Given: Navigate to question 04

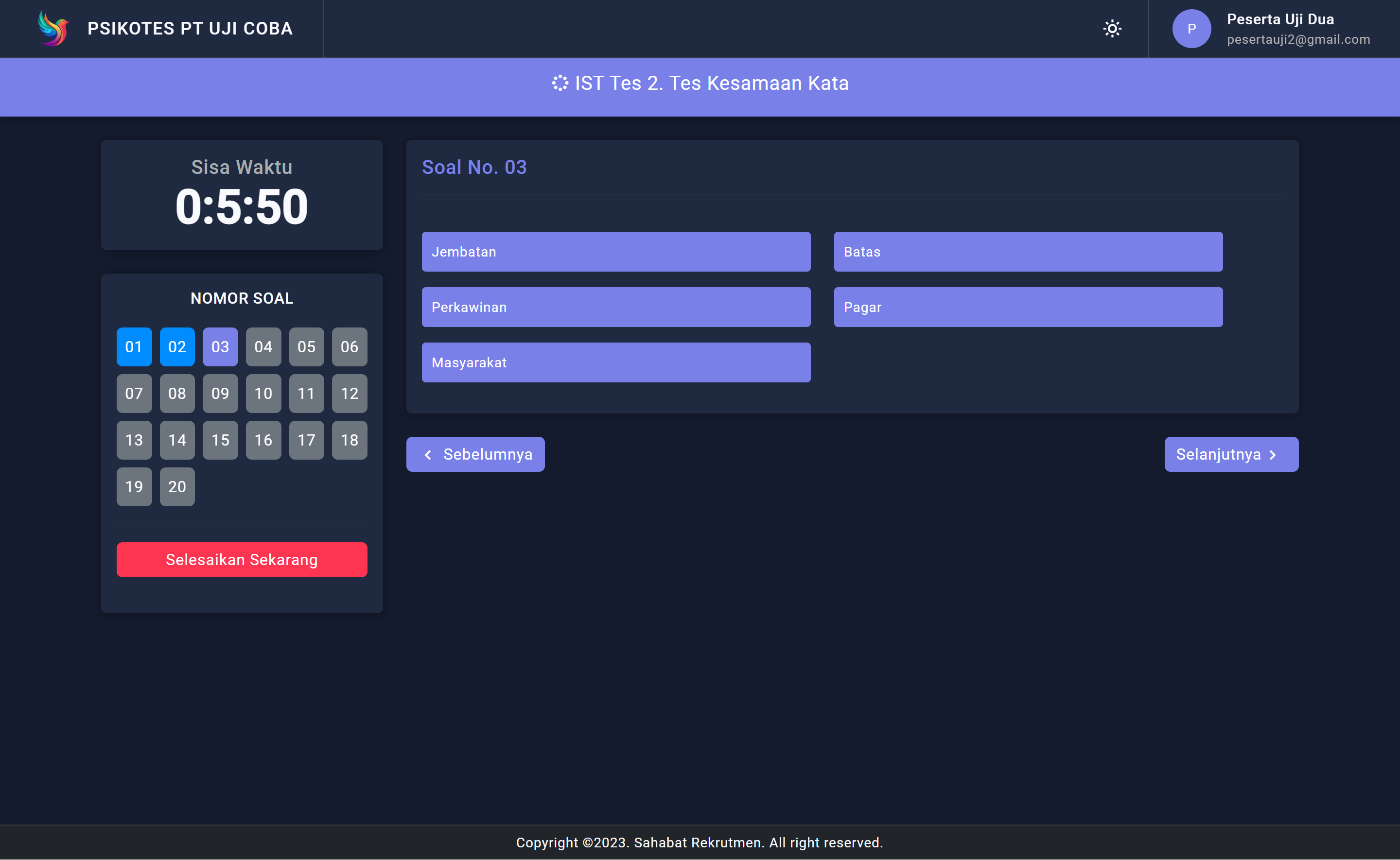Looking at the screenshot, I should (x=263, y=346).
